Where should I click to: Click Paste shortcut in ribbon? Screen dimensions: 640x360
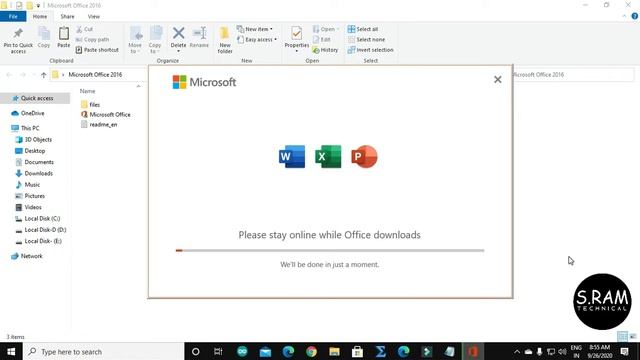(97, 50)
